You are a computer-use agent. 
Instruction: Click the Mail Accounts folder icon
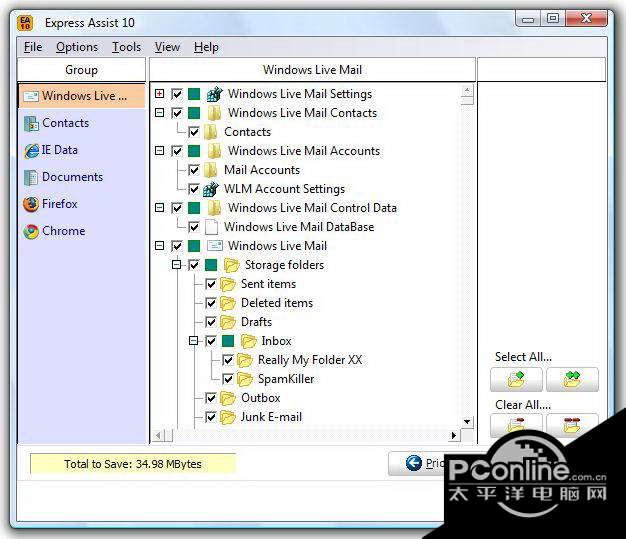tap(211, 170)
